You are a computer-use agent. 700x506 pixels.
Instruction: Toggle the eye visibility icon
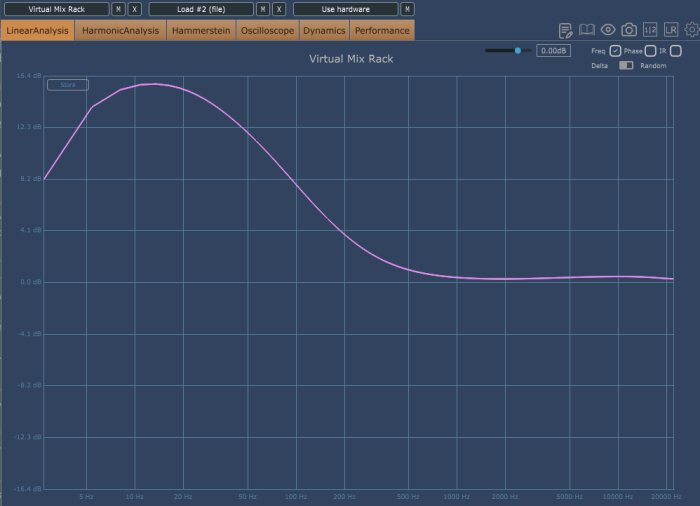pyautogui.click(x=608, y=30)
